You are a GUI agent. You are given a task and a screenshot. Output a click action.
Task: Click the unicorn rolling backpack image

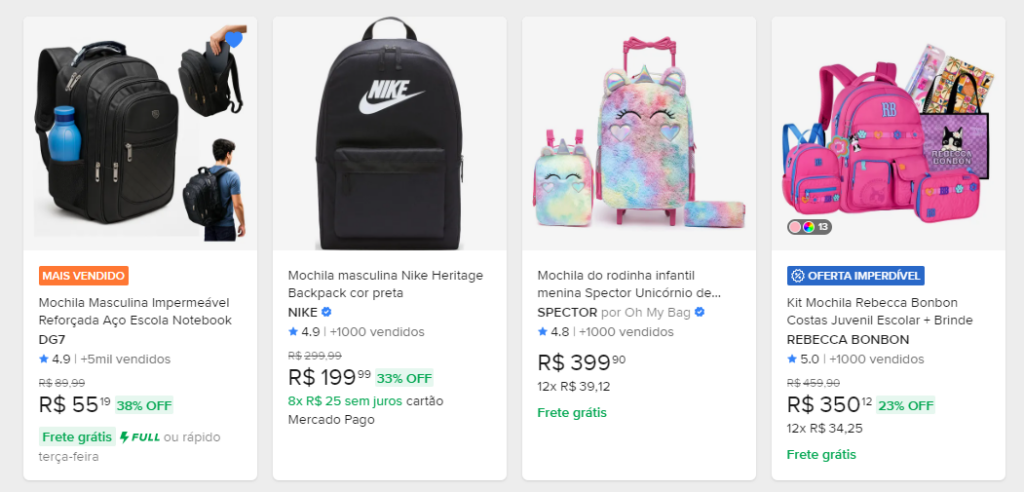(638, 135)
